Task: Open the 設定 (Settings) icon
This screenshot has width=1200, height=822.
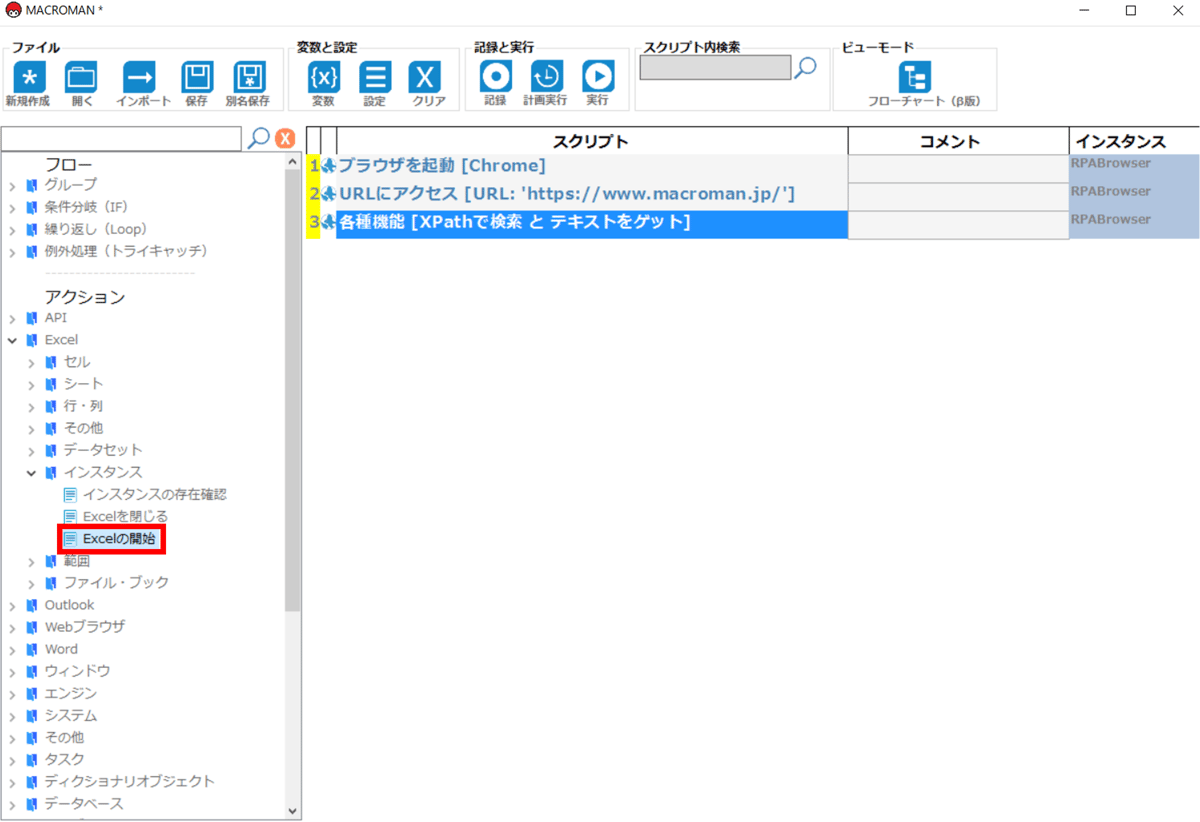Action: [375, 77]
